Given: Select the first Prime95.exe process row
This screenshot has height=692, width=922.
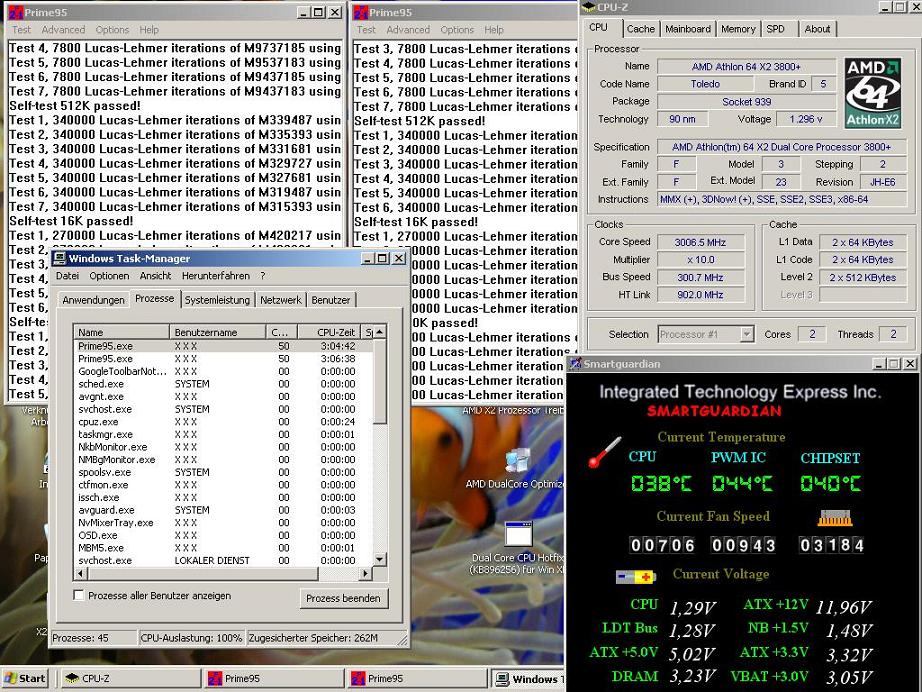Looking at the screenshot, I should (223, 346).
